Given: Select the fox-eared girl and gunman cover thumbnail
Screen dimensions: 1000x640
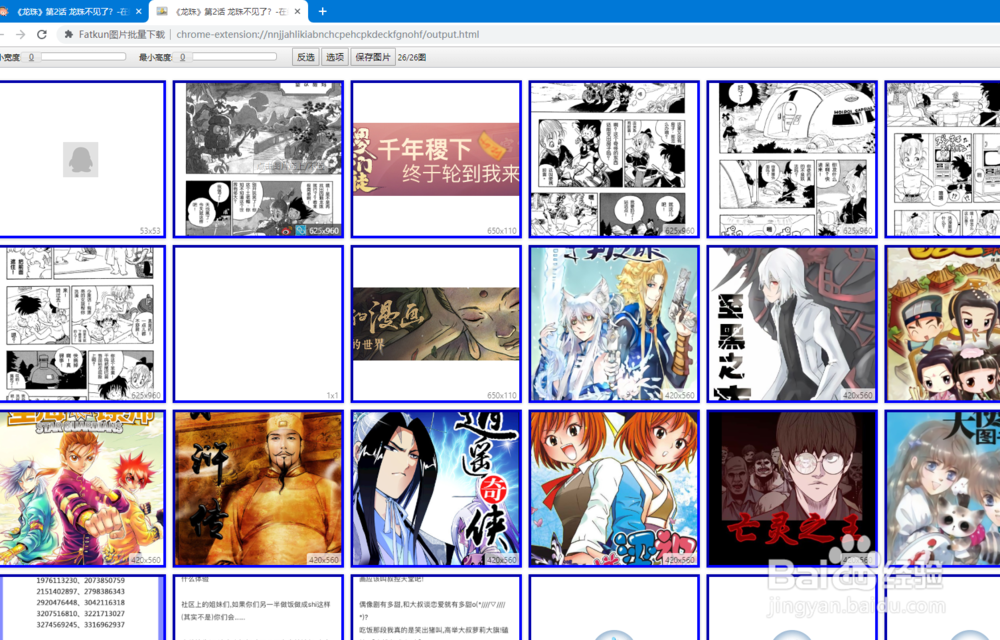Looking at the screenshot, I should tap(614, 324).
